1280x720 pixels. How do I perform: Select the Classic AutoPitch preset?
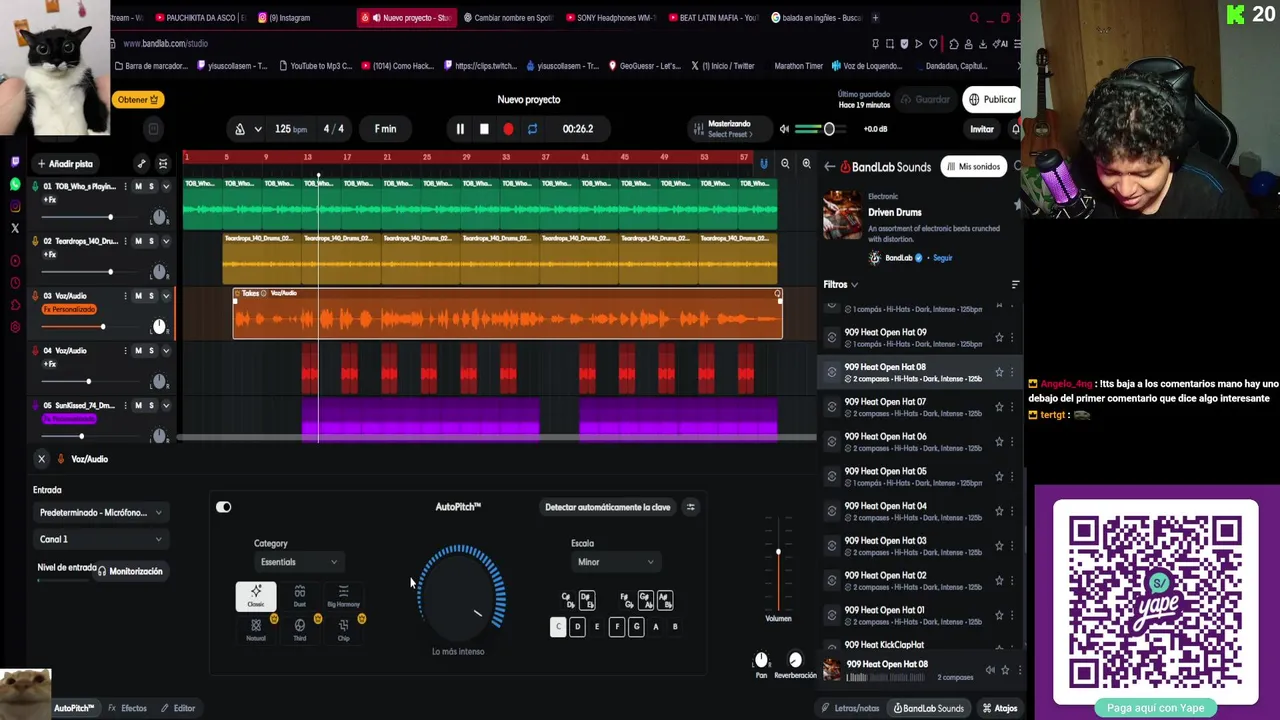point(256,596)
